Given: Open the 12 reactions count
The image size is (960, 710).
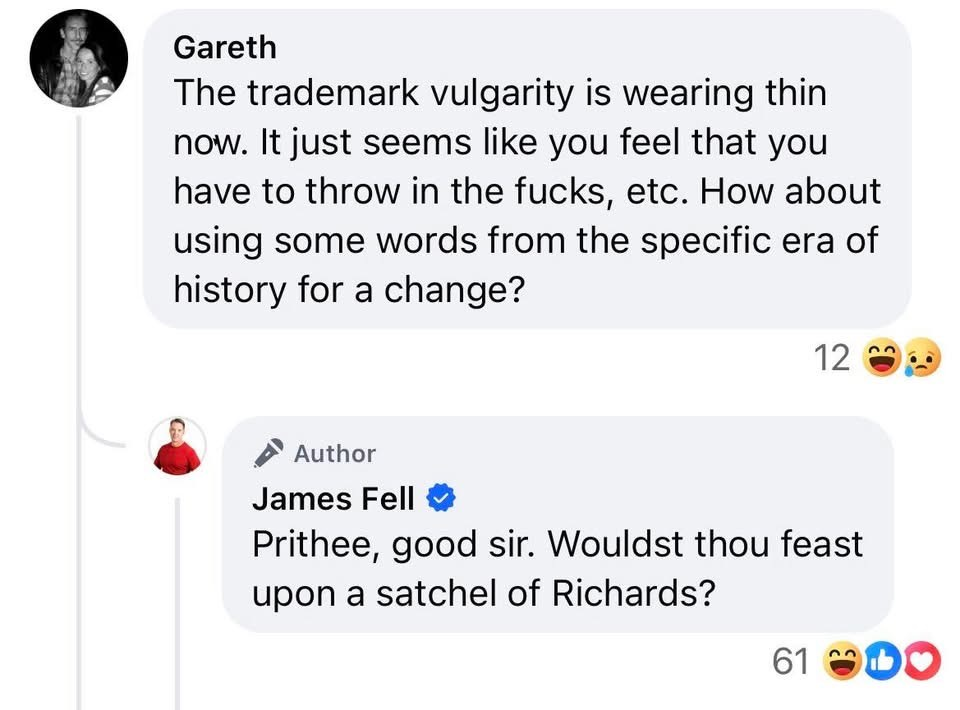Looking at the screenshot, I should [x=830, y=357].
